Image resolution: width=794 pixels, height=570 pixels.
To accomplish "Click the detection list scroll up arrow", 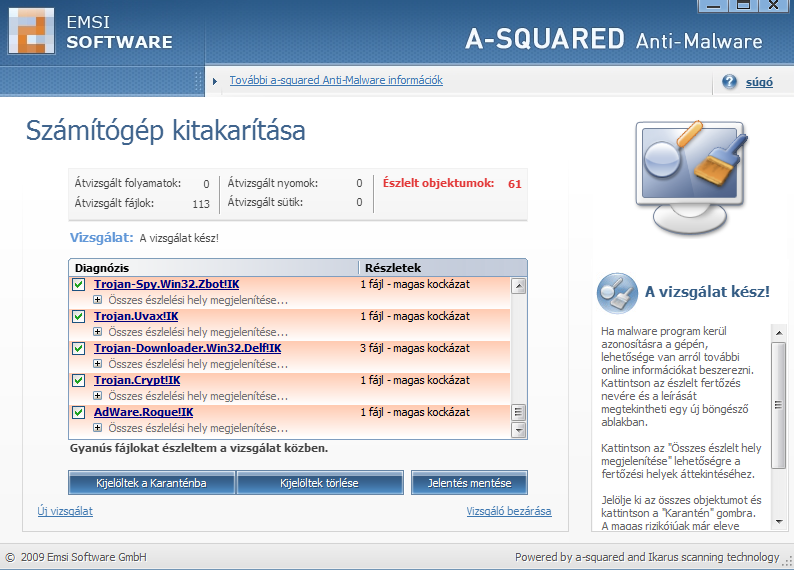I will pyautogui.click(x=519, y=286).
